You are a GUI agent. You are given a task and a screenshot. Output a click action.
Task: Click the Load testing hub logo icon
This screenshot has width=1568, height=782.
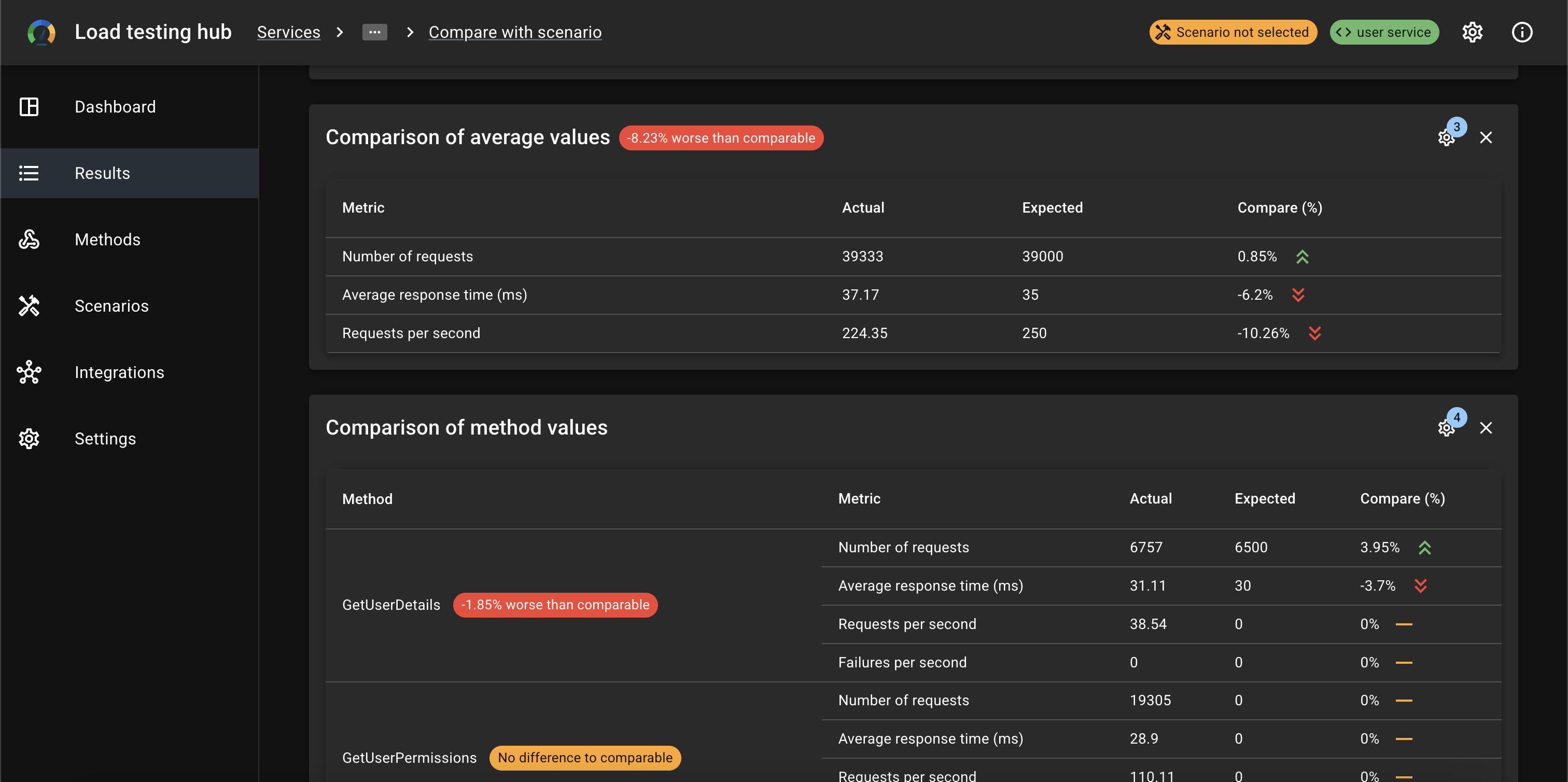[x=41, y=32]
